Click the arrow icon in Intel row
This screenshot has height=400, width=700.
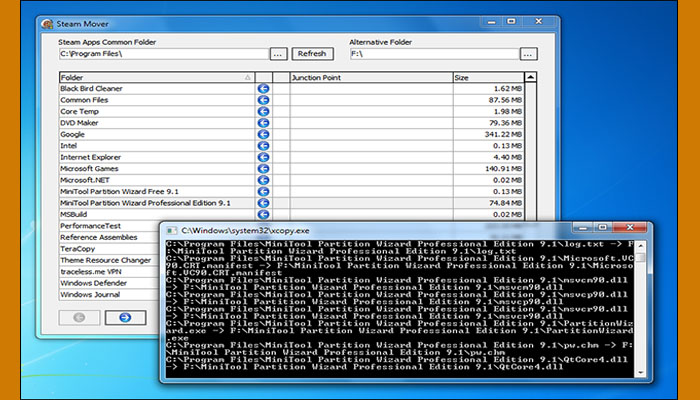tap(263, 146)
